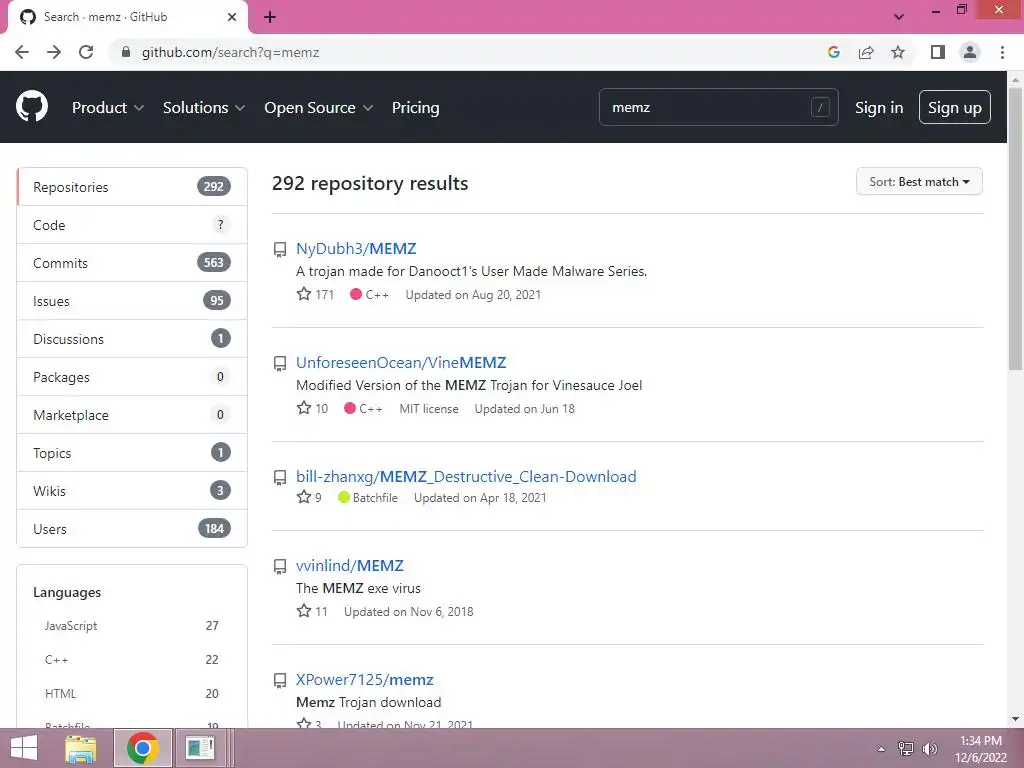
Task: Open the share page icon in address bar
Action: pos(866,52)
